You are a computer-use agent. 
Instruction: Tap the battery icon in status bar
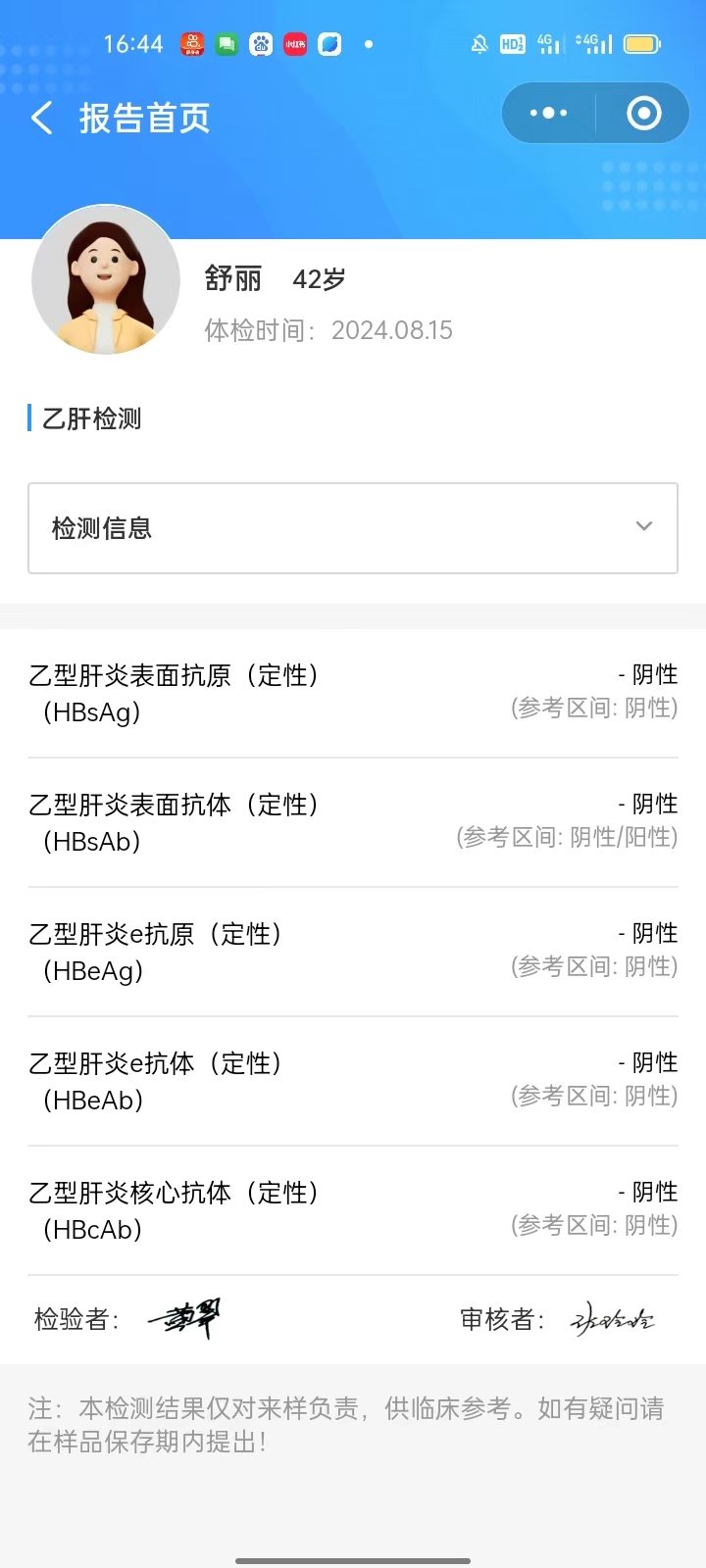coord(642,44)
